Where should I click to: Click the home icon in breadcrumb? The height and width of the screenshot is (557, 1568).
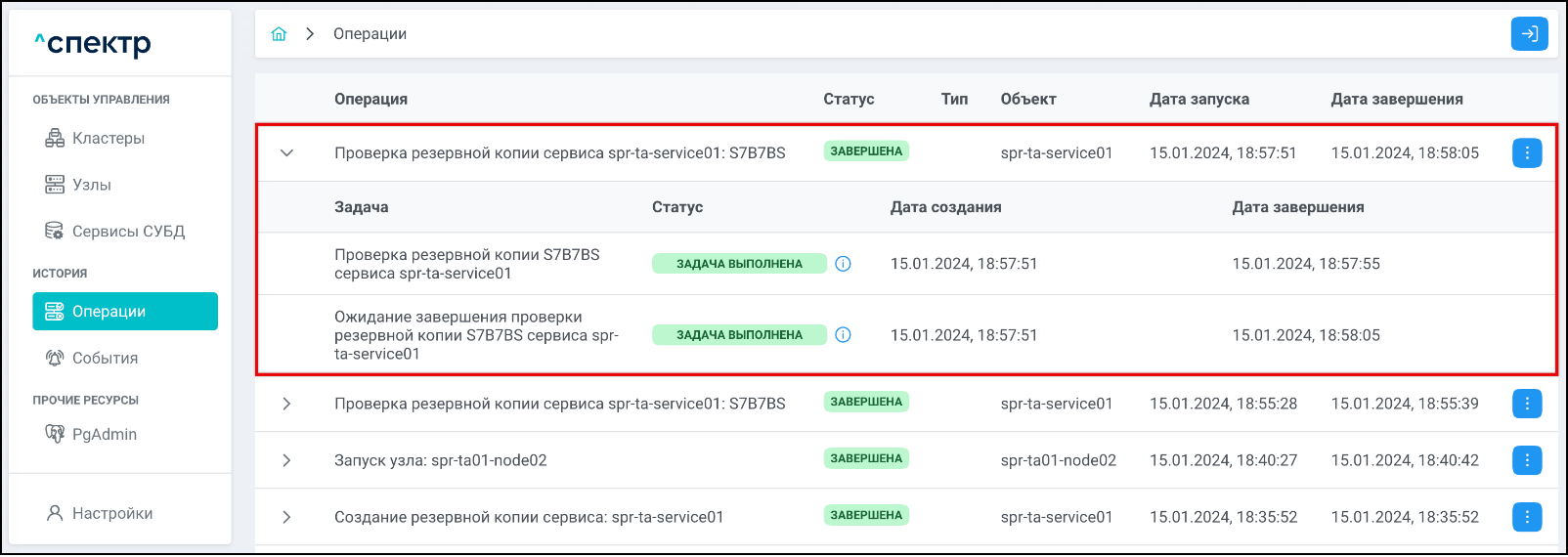click(279, 34)
